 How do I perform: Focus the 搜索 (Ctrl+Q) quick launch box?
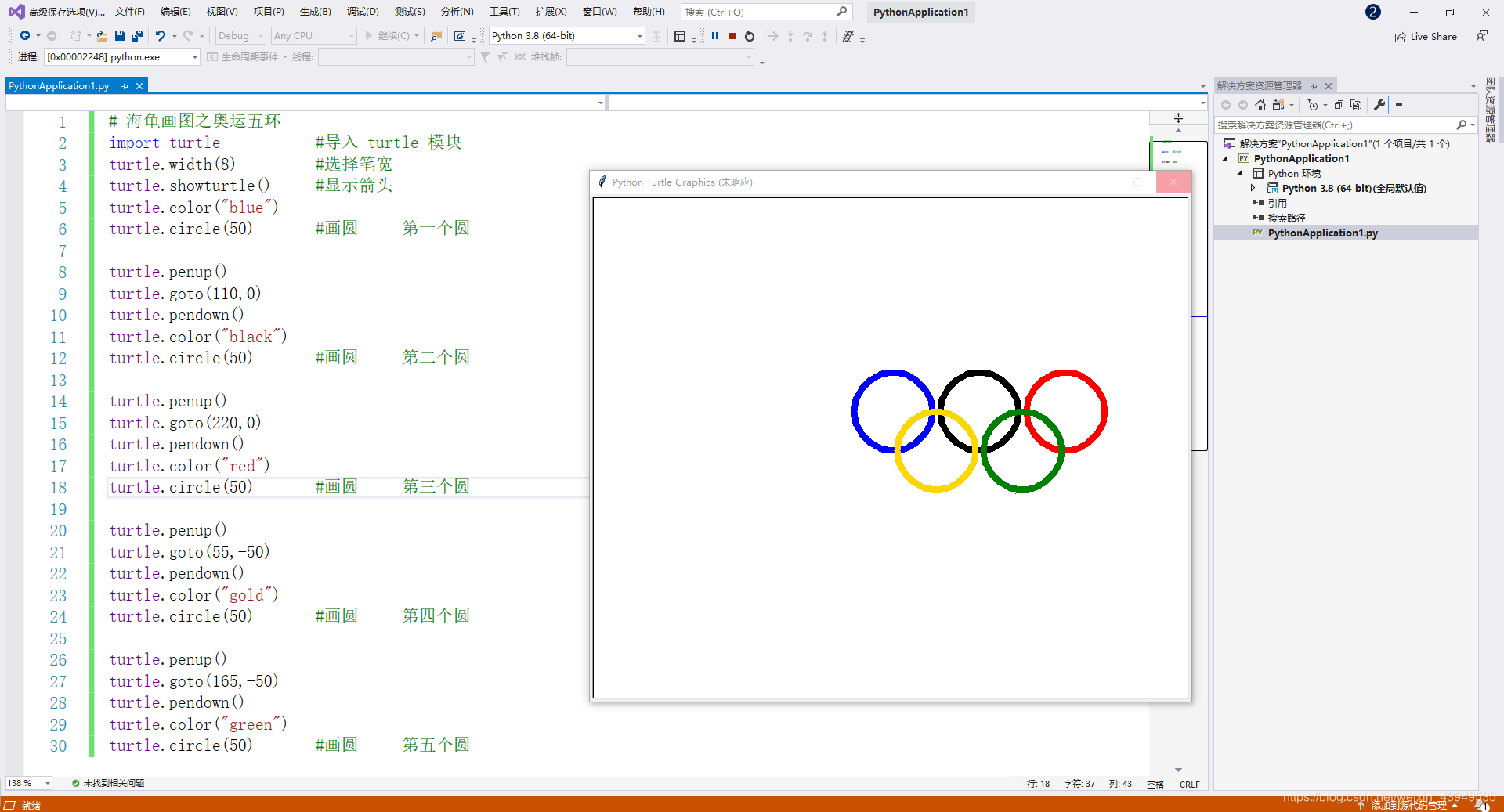point(765,12)
